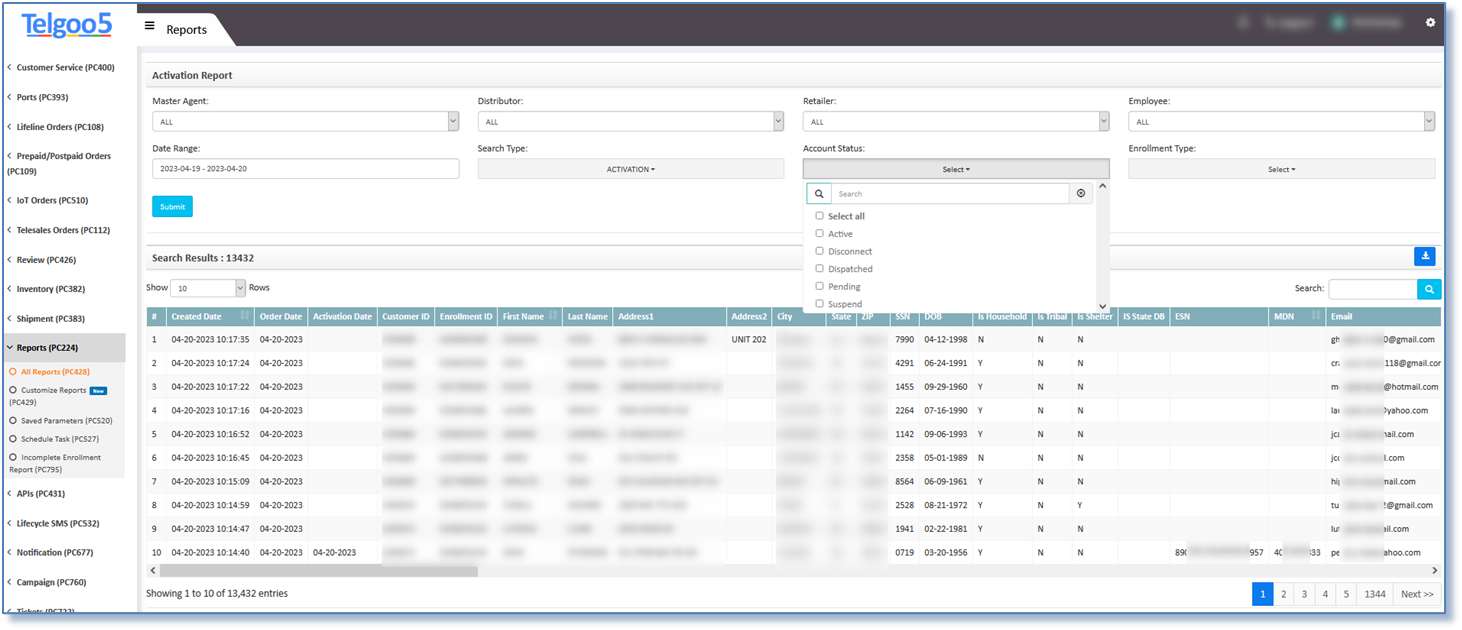
Task: Click the Email column header
Action: (x=1384, y=317)
